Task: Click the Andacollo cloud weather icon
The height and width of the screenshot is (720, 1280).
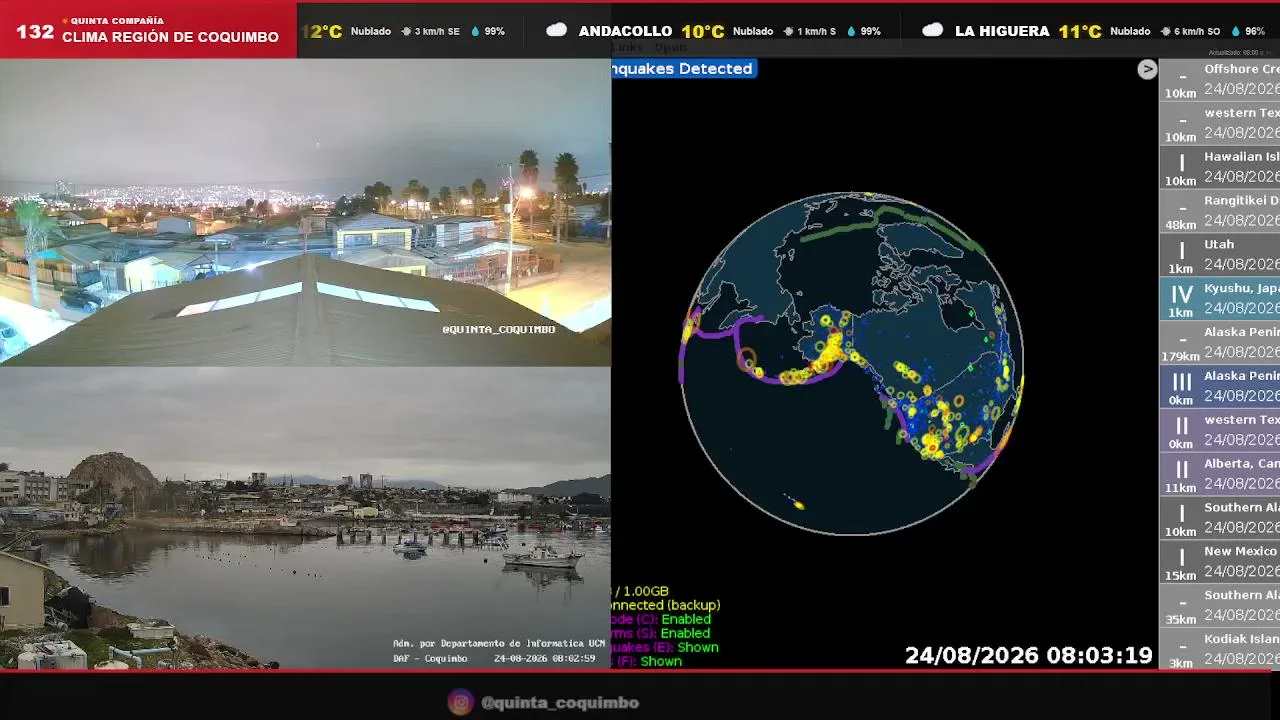Action: (556, 30)
